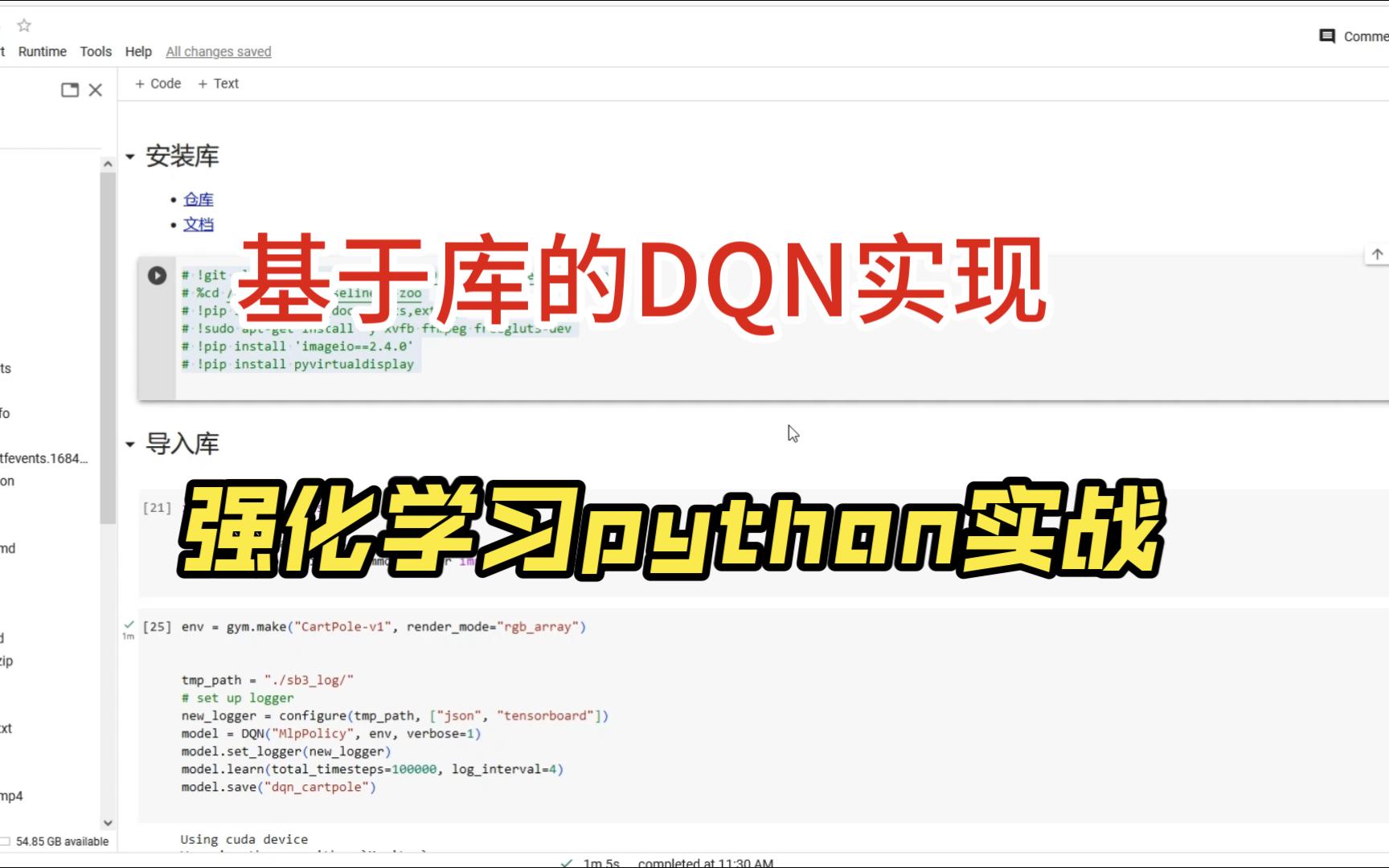Run the pip install cell
The width and height of the screenshot is (1389, 868).
click(157, 276)
